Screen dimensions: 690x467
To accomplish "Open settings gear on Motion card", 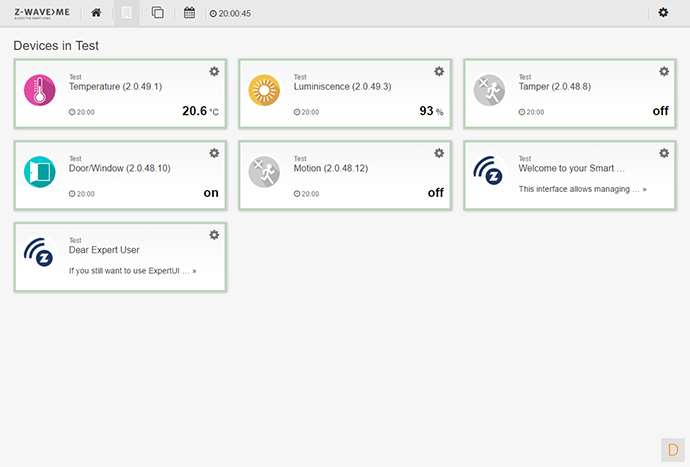I will click(439, 153).
